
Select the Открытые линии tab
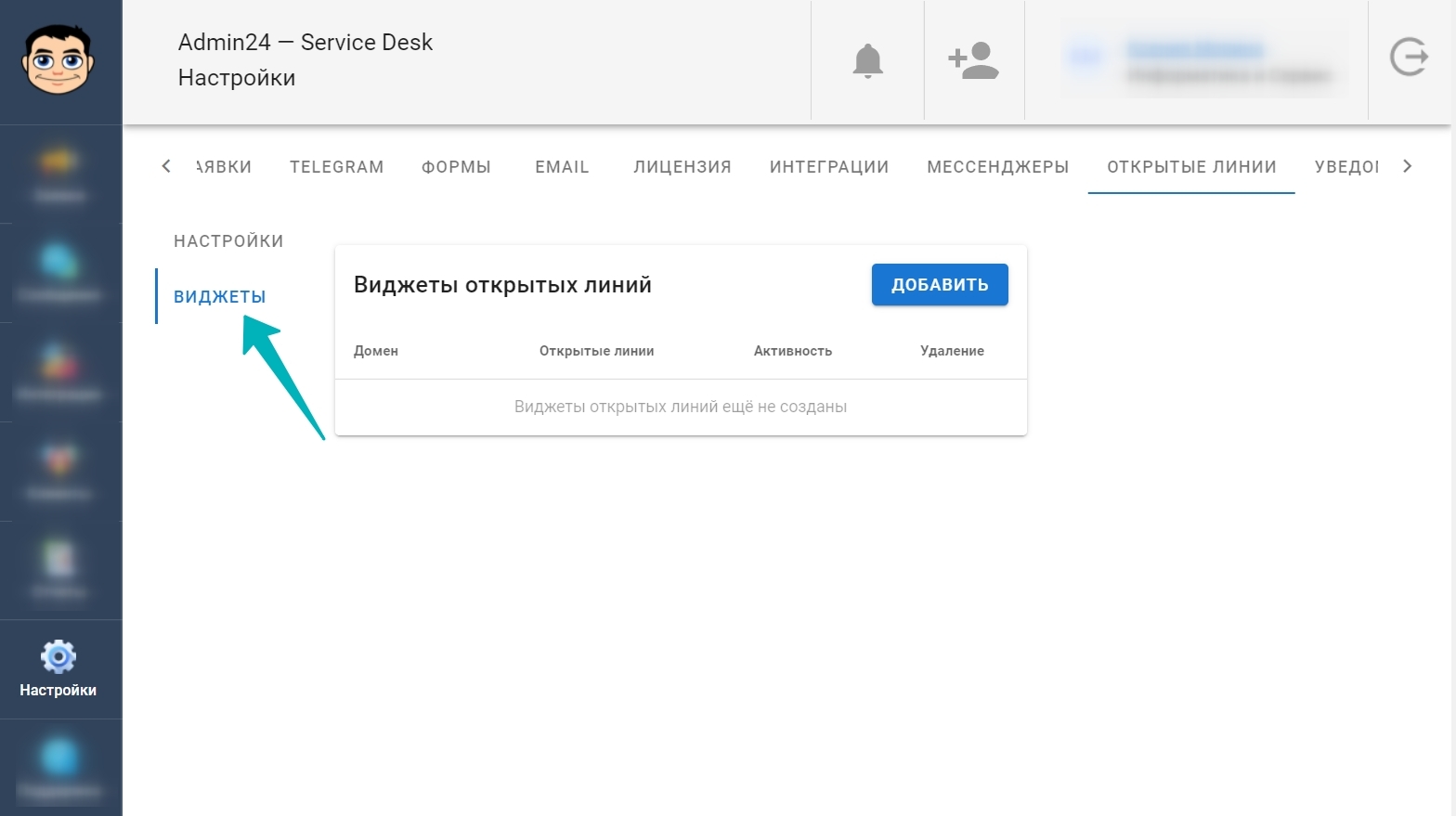[x=1191, y=167]
